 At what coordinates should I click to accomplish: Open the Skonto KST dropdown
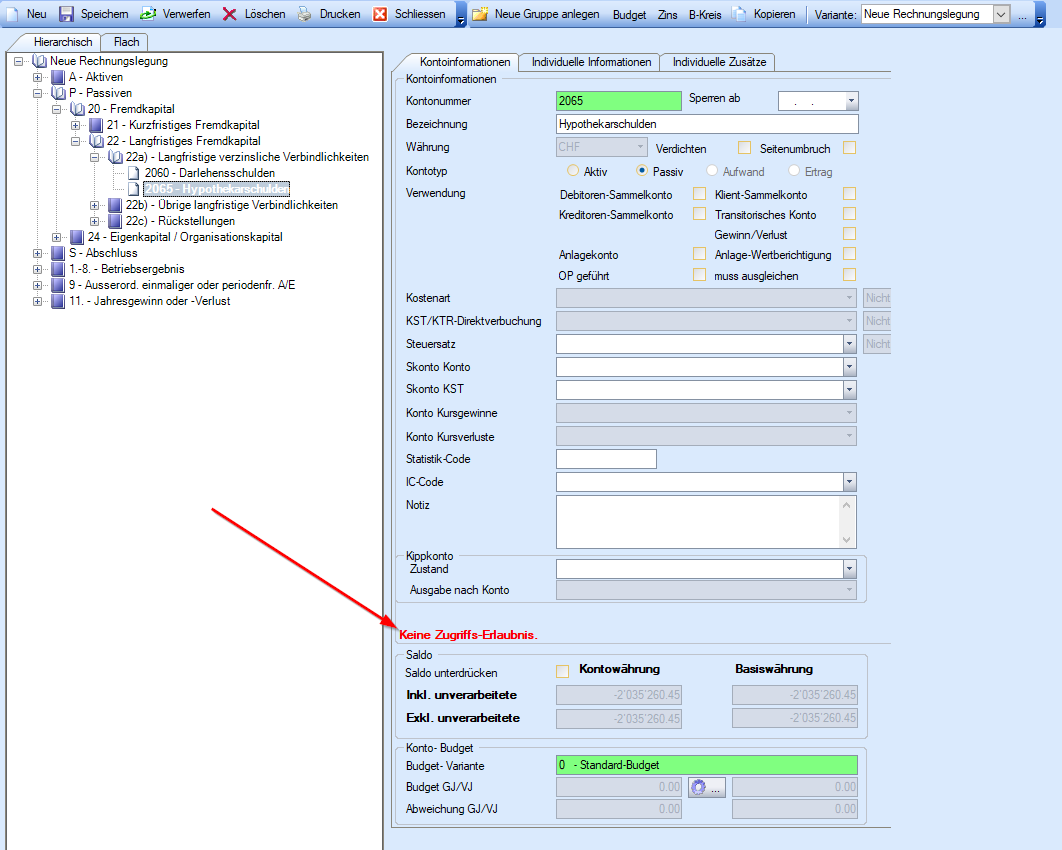click(849, 389)
